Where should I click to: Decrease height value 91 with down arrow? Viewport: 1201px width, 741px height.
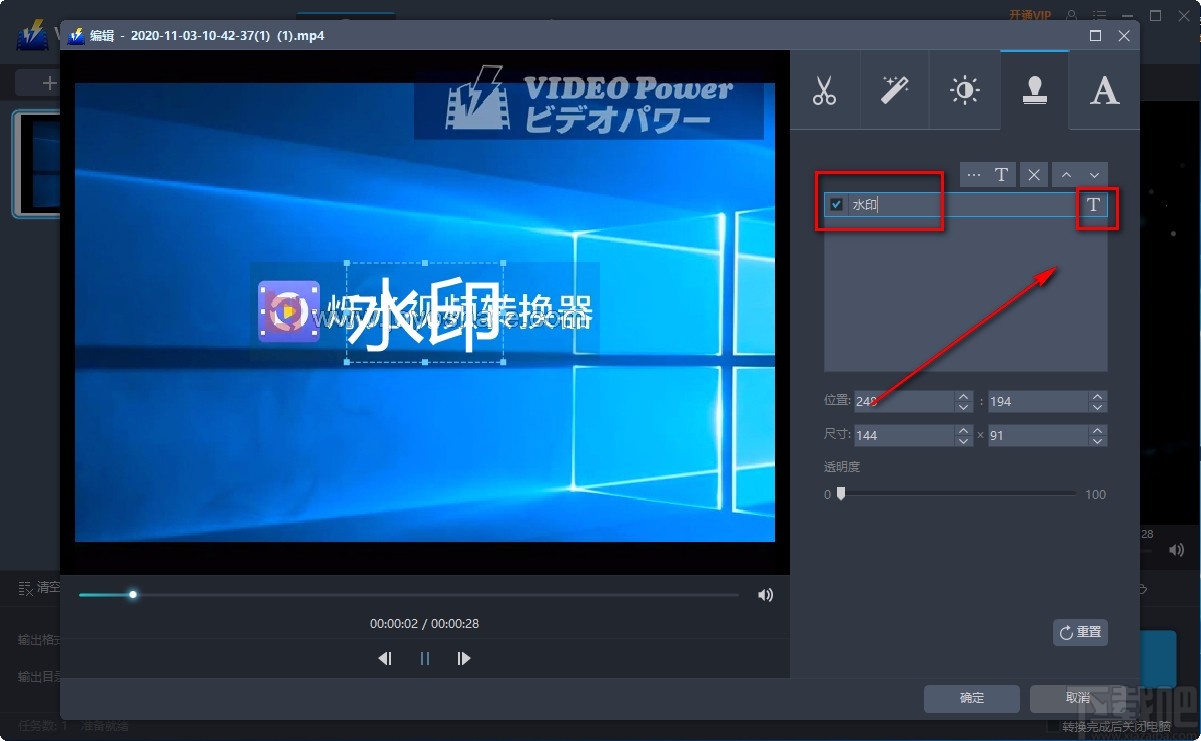(x=1098, y=441)
